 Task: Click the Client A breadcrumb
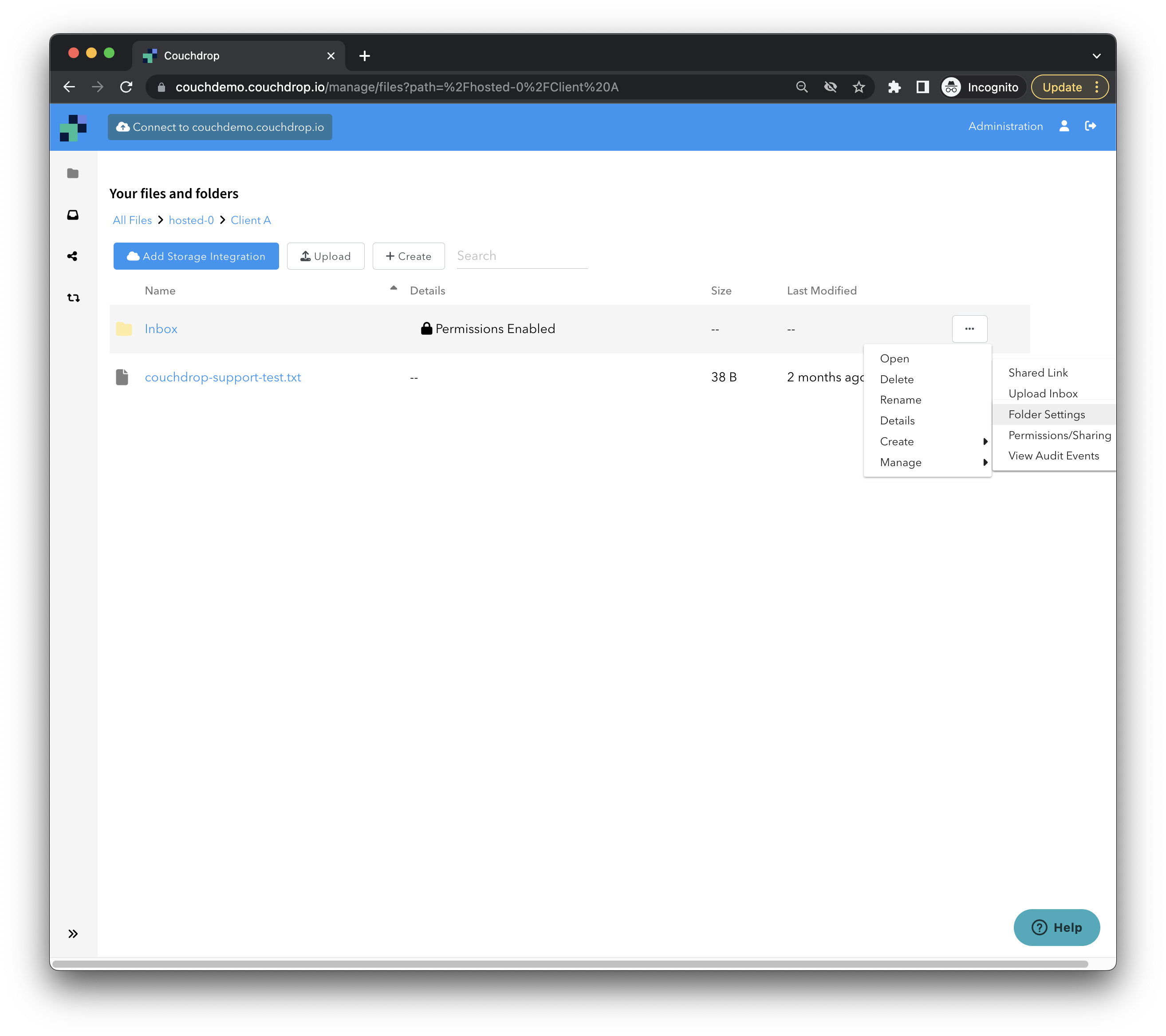(250, 220)
